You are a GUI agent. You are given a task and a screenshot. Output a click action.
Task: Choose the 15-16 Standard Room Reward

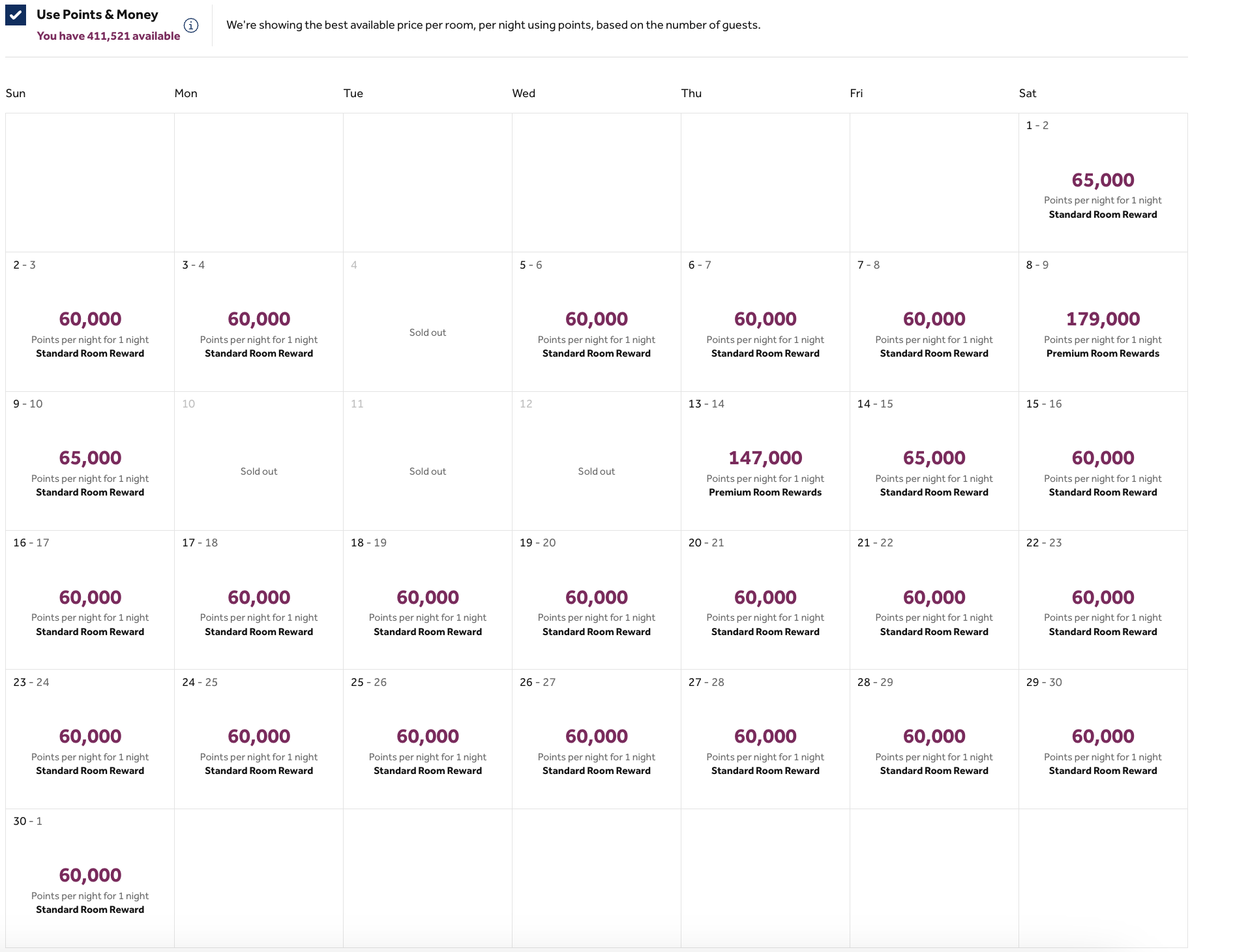(x=1103, y=461)
